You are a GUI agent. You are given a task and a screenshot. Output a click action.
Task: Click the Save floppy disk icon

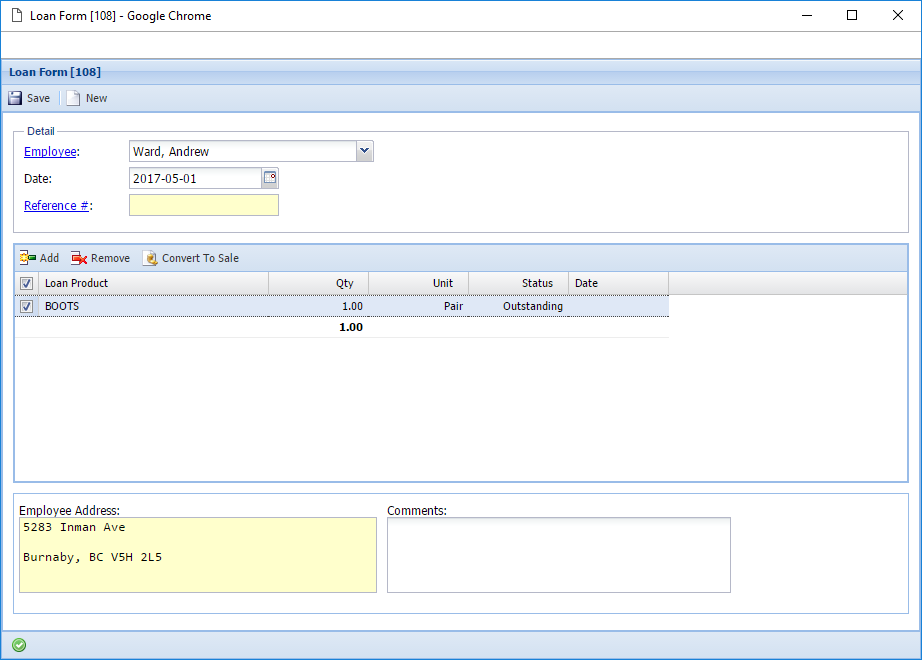pos(15,98)
